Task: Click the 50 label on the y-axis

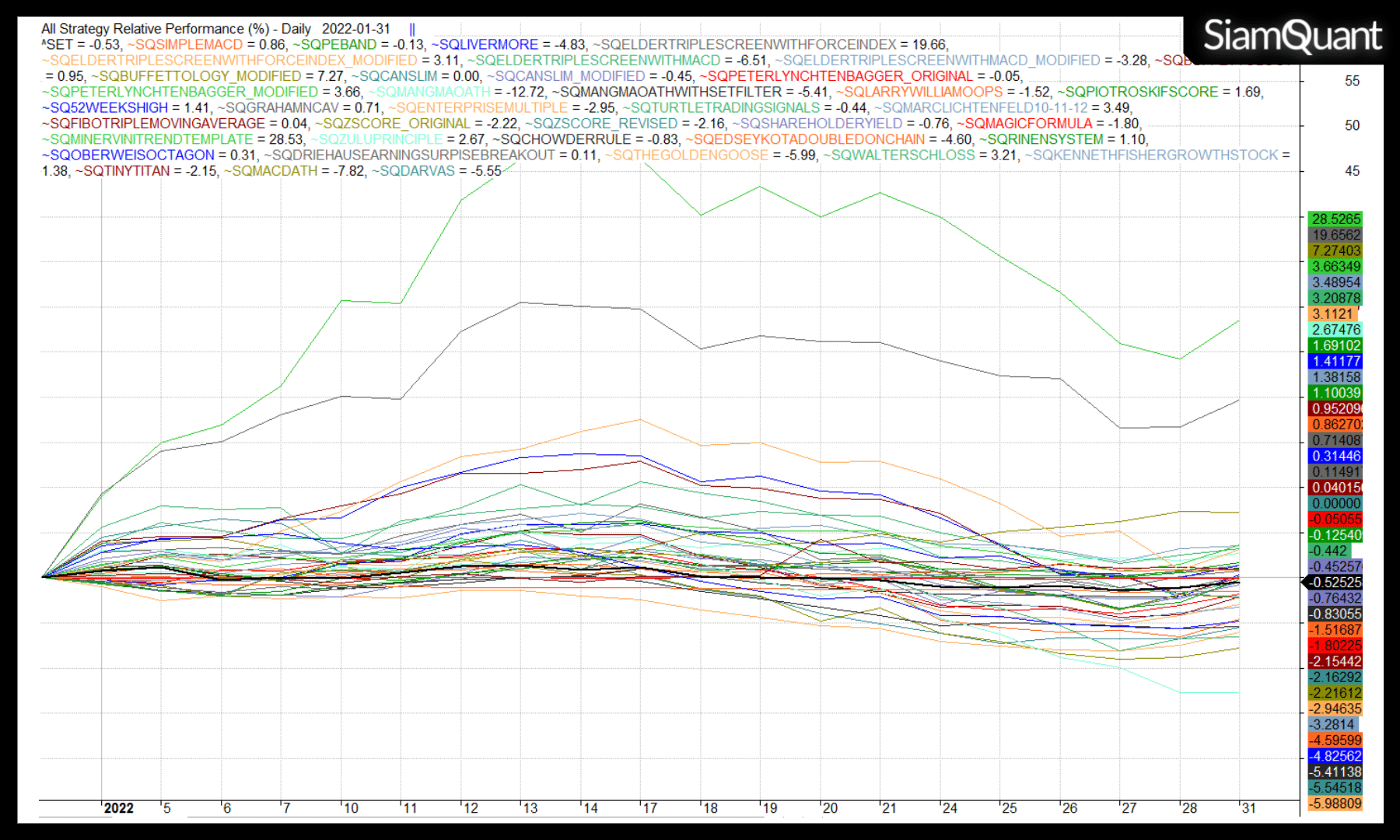Action: coord(1352,125)
